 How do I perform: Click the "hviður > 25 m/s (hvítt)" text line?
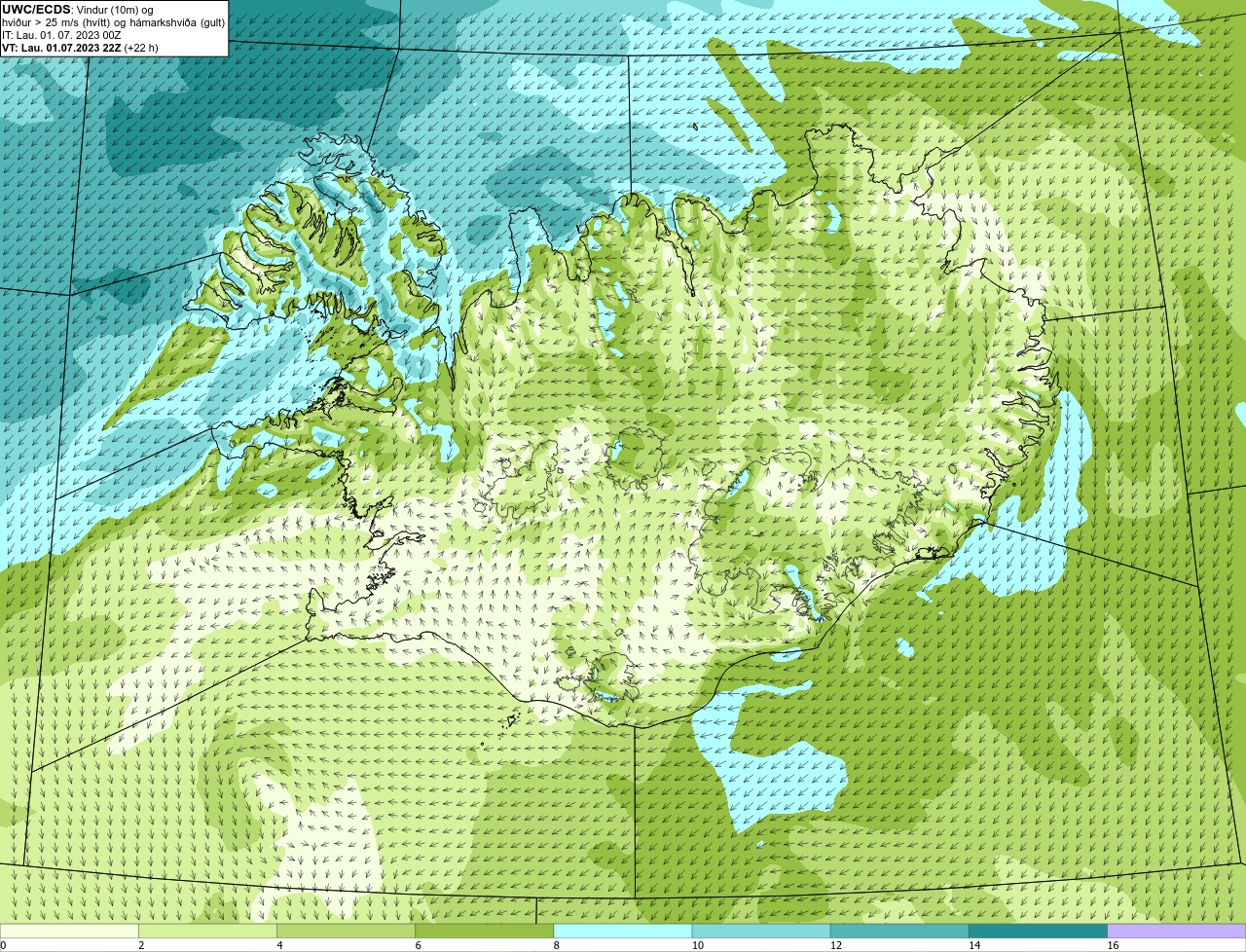113,22
